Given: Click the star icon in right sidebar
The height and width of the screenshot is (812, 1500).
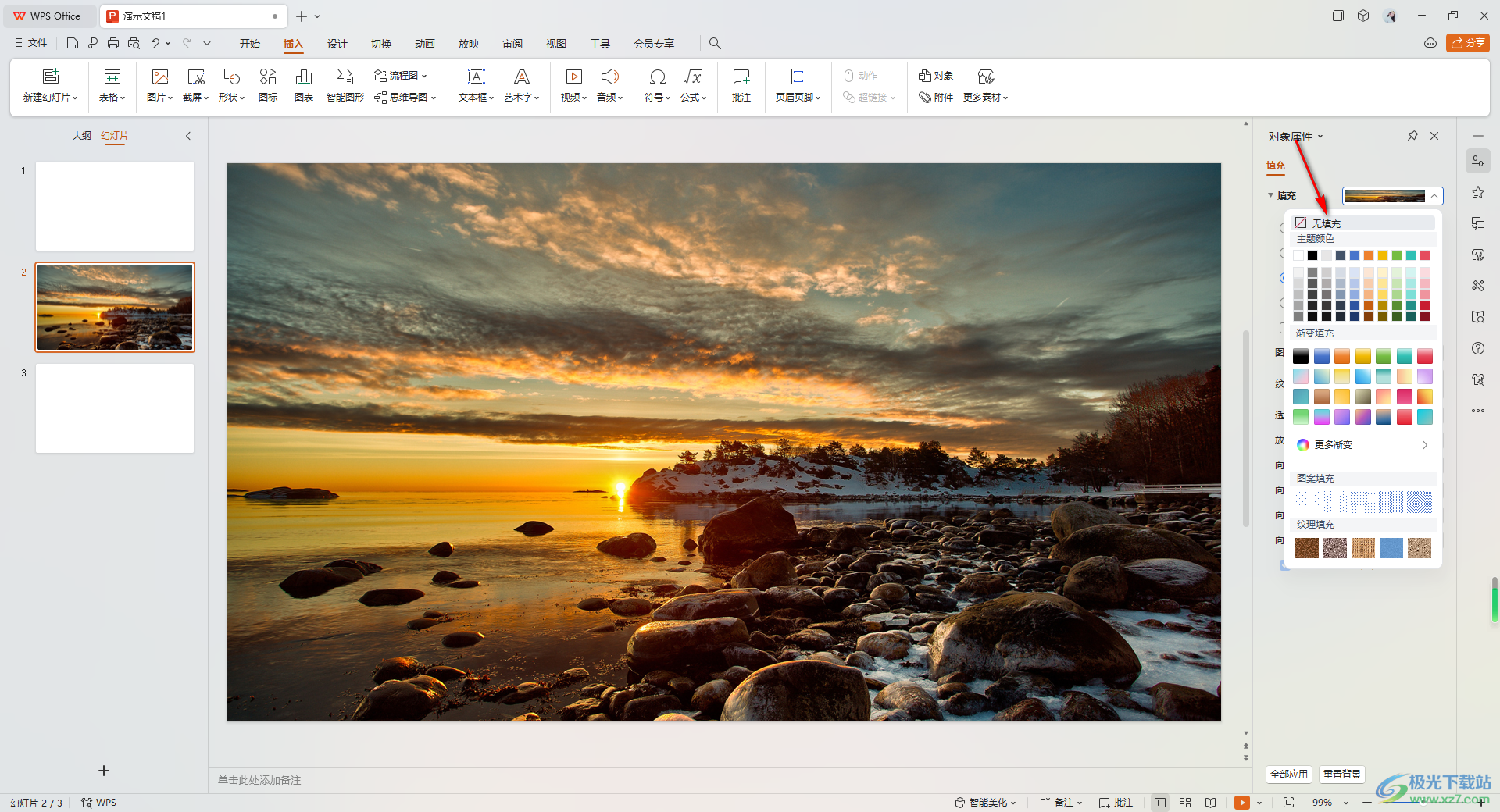Looking at the screenshot, I should coord(1478,192).
